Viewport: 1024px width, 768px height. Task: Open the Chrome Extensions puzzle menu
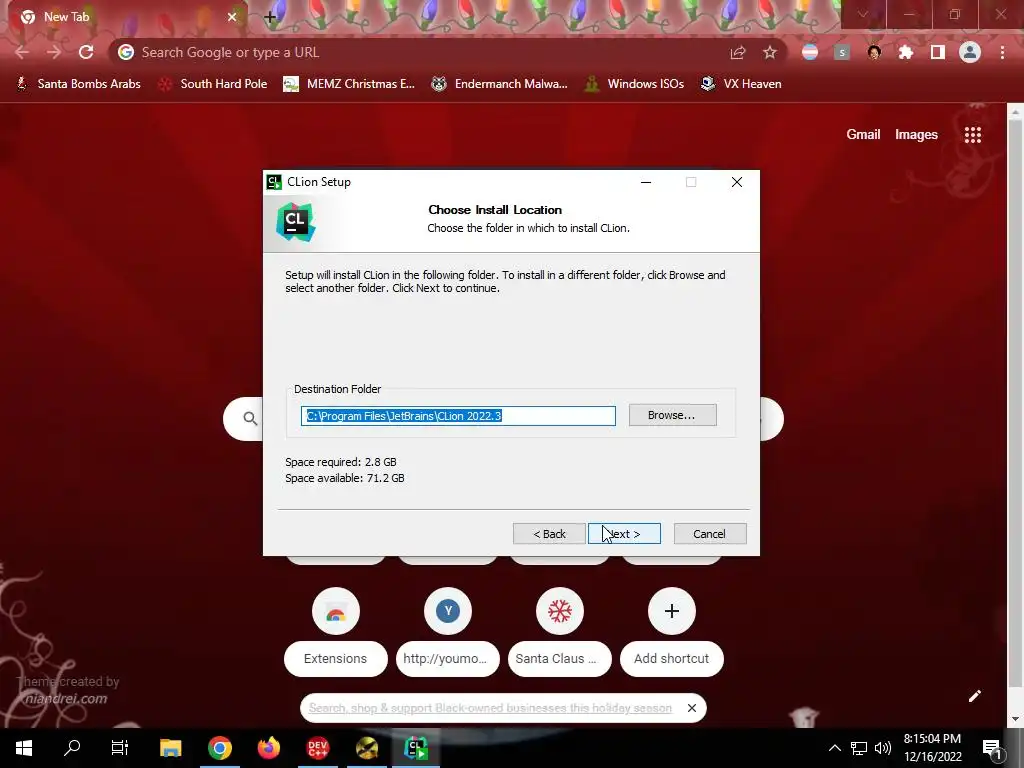(x=906, y=52)
